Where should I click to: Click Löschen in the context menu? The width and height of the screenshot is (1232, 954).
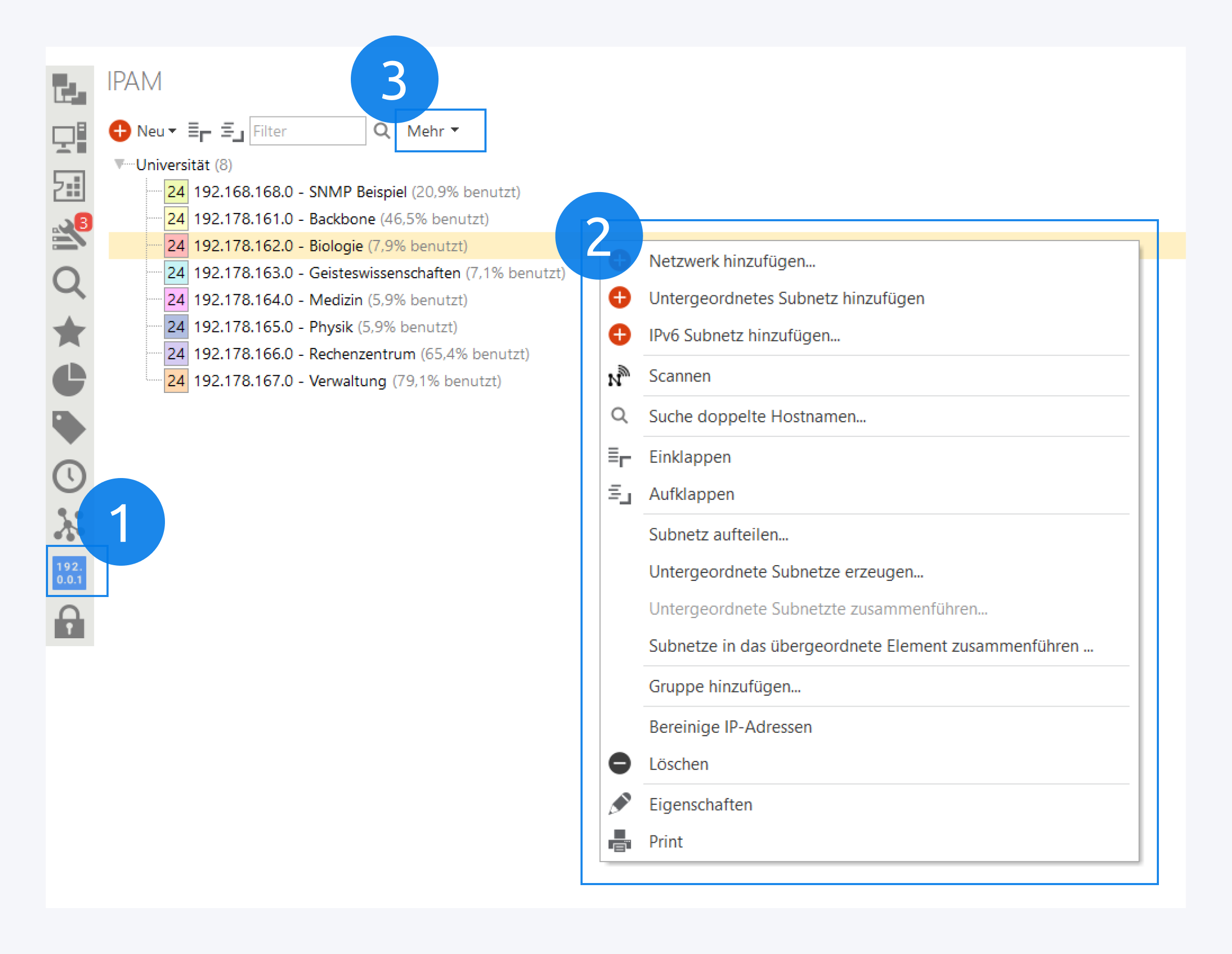click(x=678, y=764)
